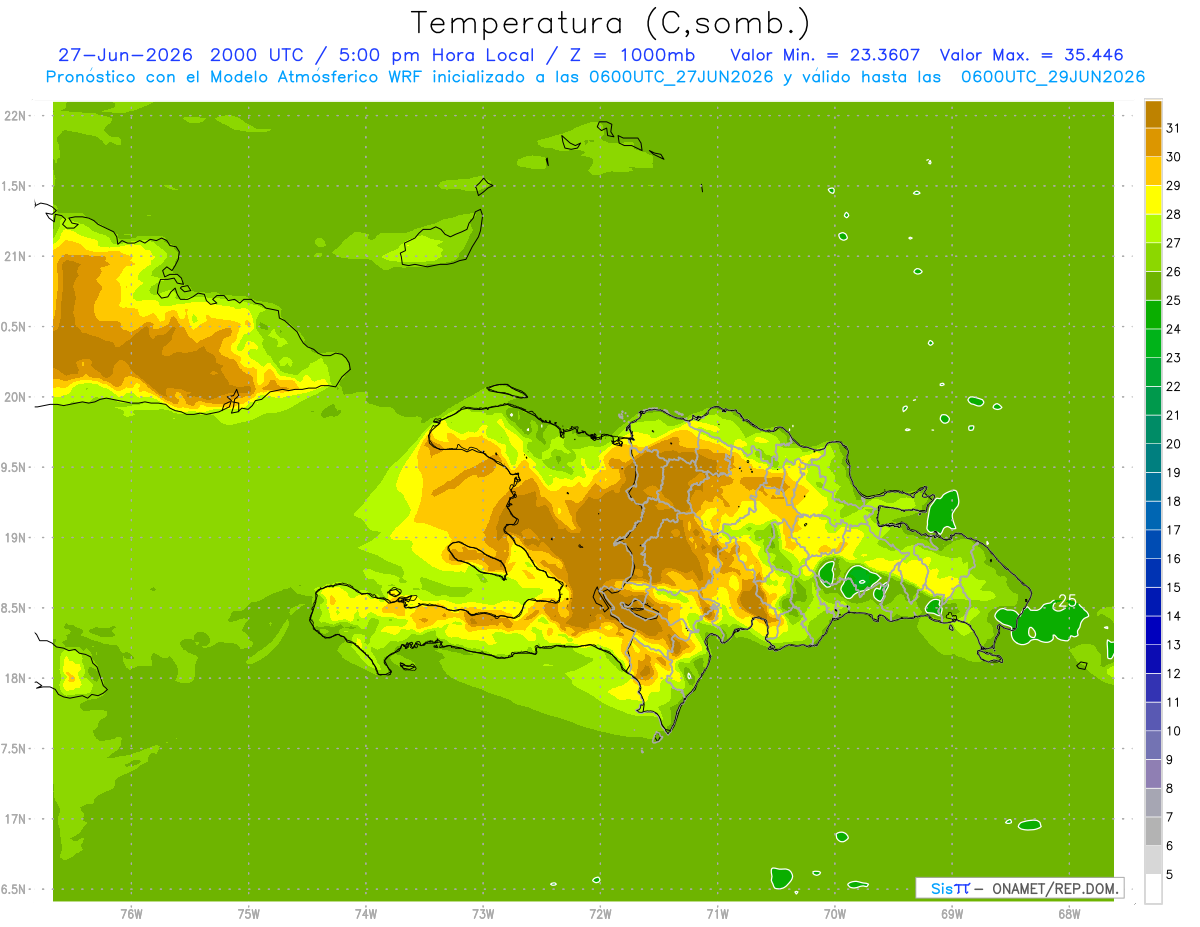Image resolution: width=1200 pixels, height=927 pixels.
Task: Click the "ONAMET/REP.DOM." credit label
Action: click(x=1056, y=889)
